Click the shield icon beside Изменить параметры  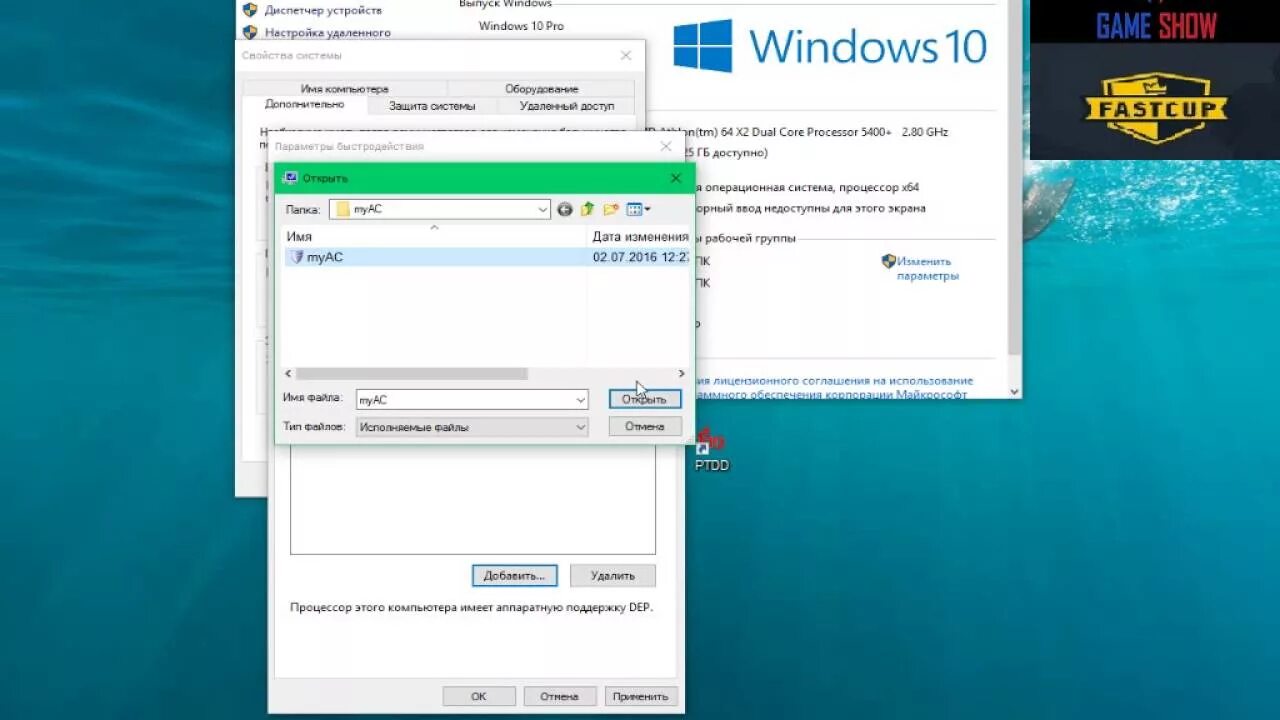click(x=888, y=261)
